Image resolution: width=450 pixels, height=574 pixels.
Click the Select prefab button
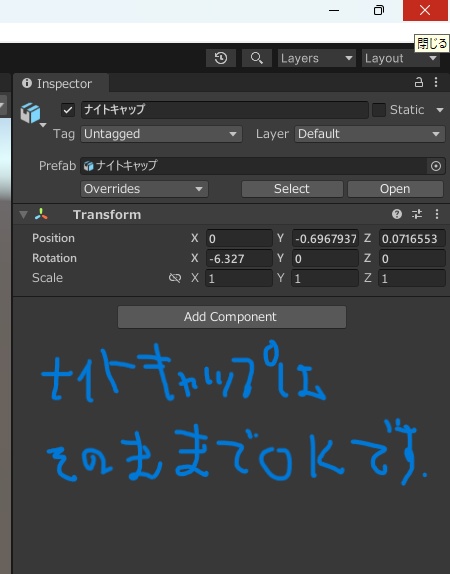coord(292,189)
